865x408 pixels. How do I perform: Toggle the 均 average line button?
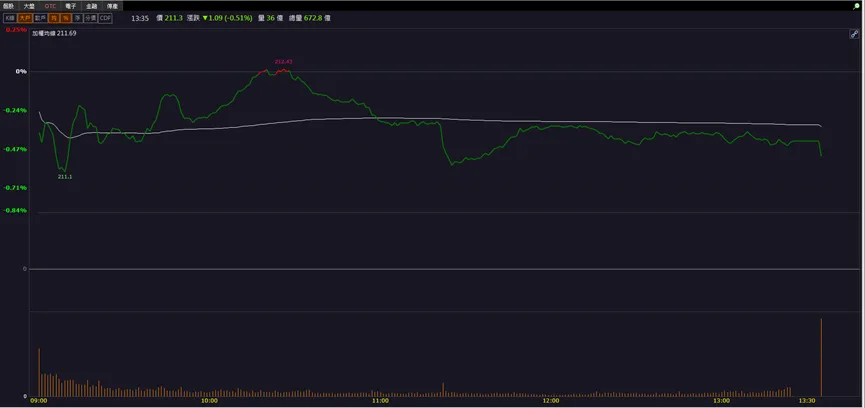pyautogui.click(x=54, y=18)
